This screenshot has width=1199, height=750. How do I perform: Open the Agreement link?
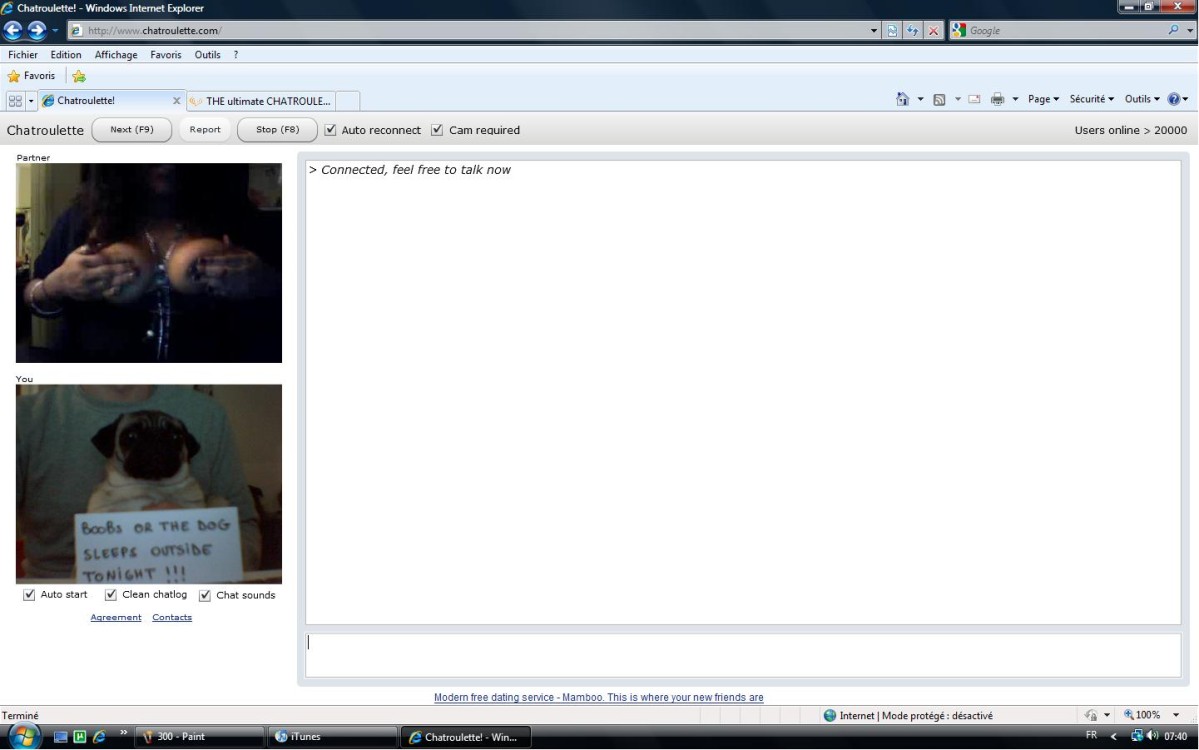point(115,618)
